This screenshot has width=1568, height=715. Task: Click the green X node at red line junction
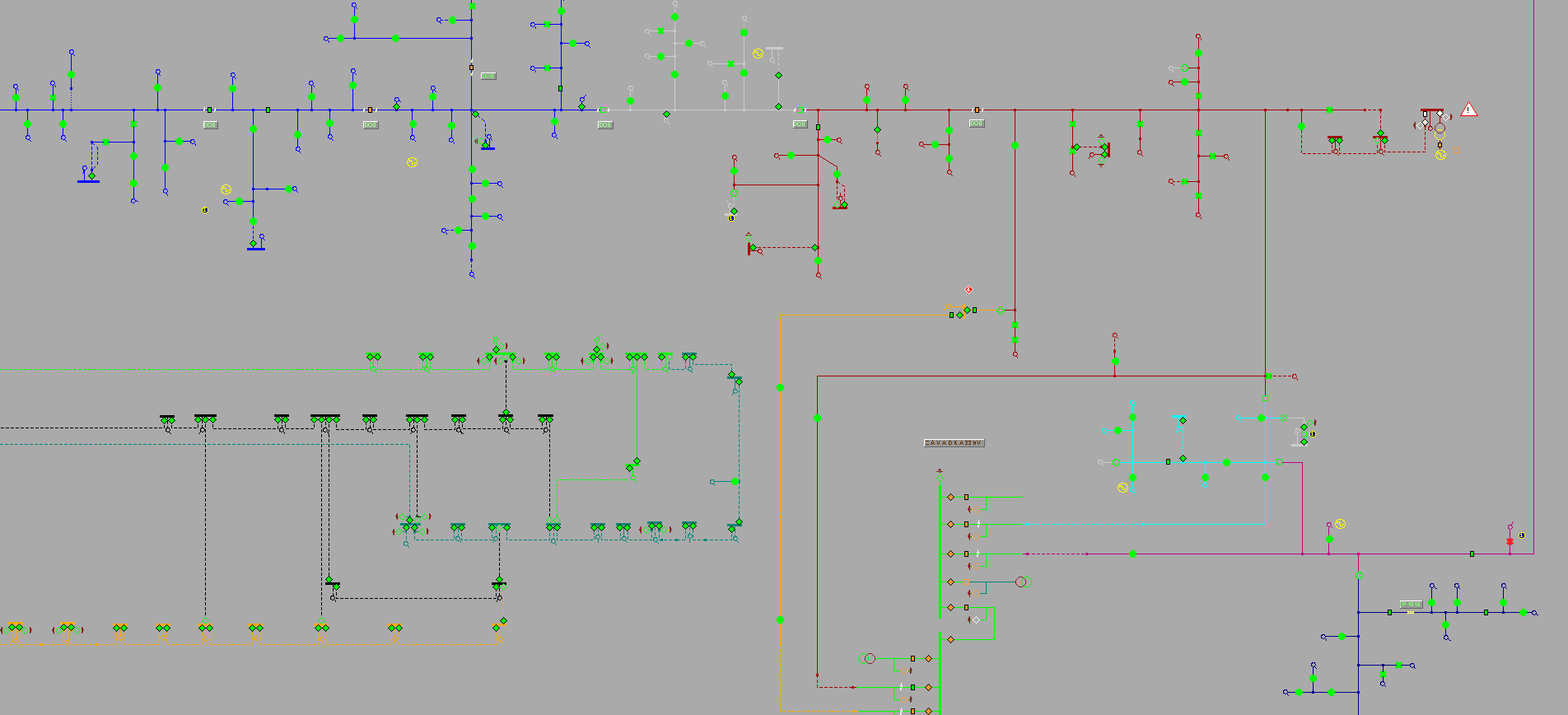pyautogui.click(x=1268, y=376)
